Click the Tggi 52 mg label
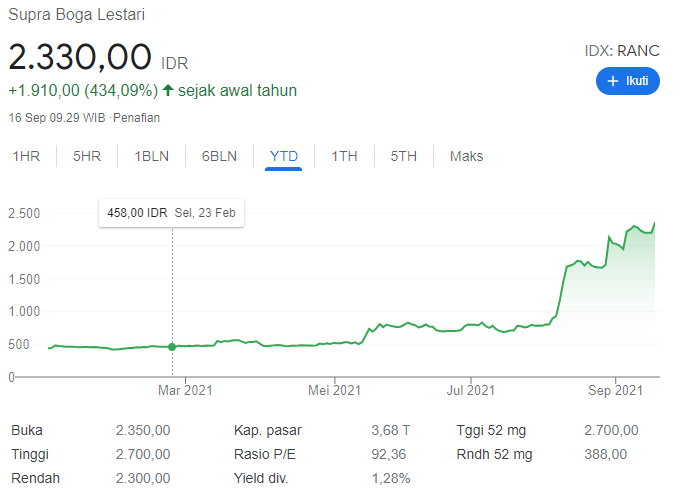The image size is (692, 502). point(491,430)
